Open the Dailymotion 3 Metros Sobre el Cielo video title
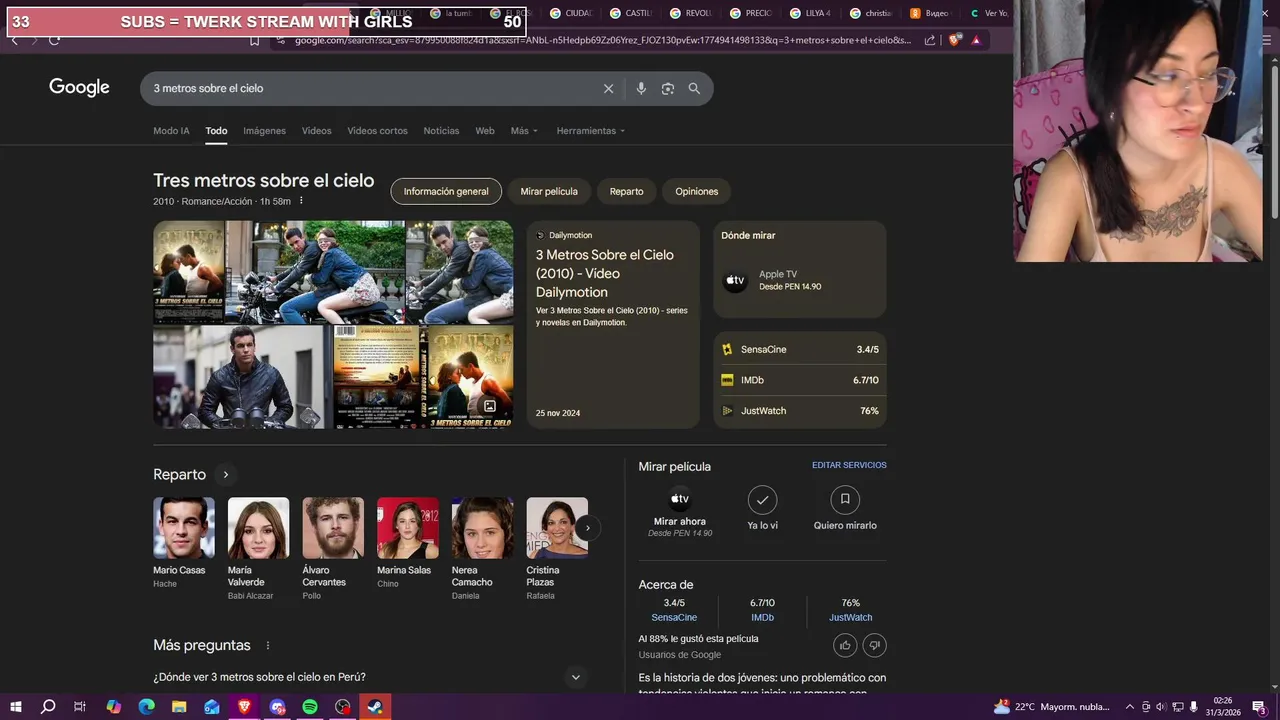Image resolution: width=1280 pixels, height=720 pixels. 605,273
